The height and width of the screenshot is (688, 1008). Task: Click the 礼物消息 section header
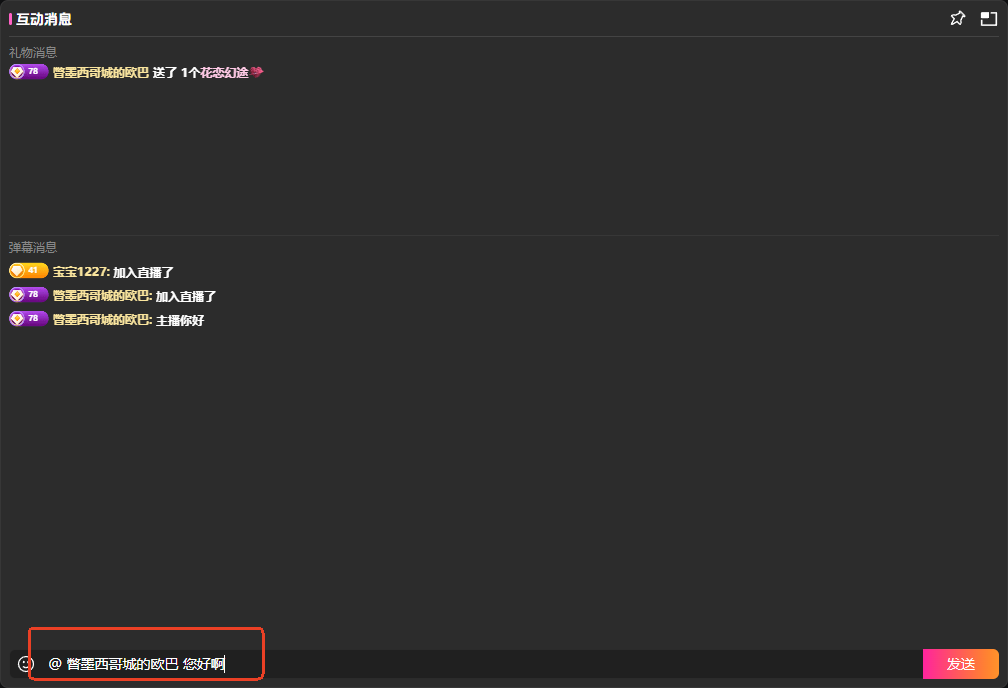coord(33,52)
